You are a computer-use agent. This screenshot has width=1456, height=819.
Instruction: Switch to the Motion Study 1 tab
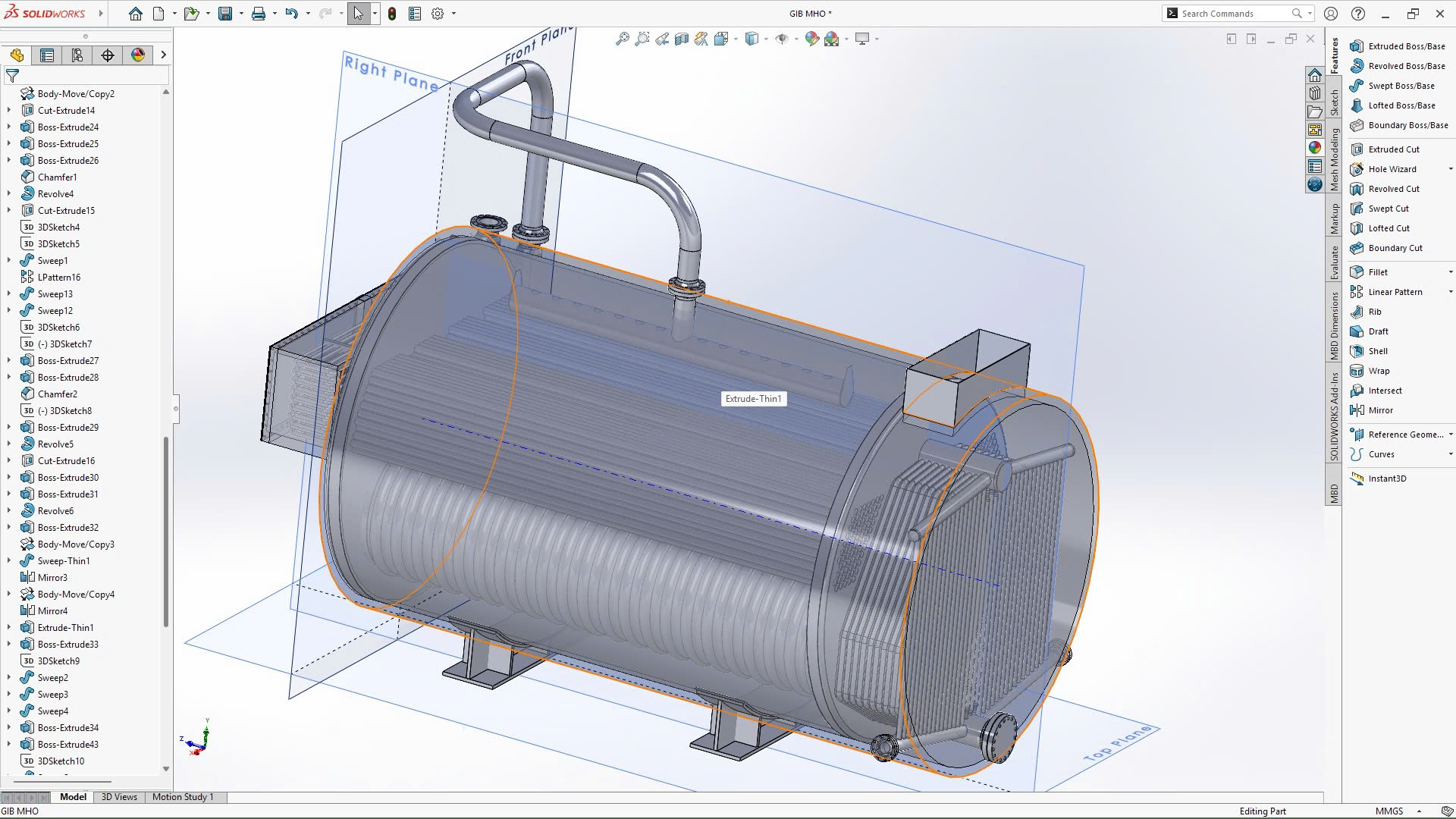tap(183, 797)
